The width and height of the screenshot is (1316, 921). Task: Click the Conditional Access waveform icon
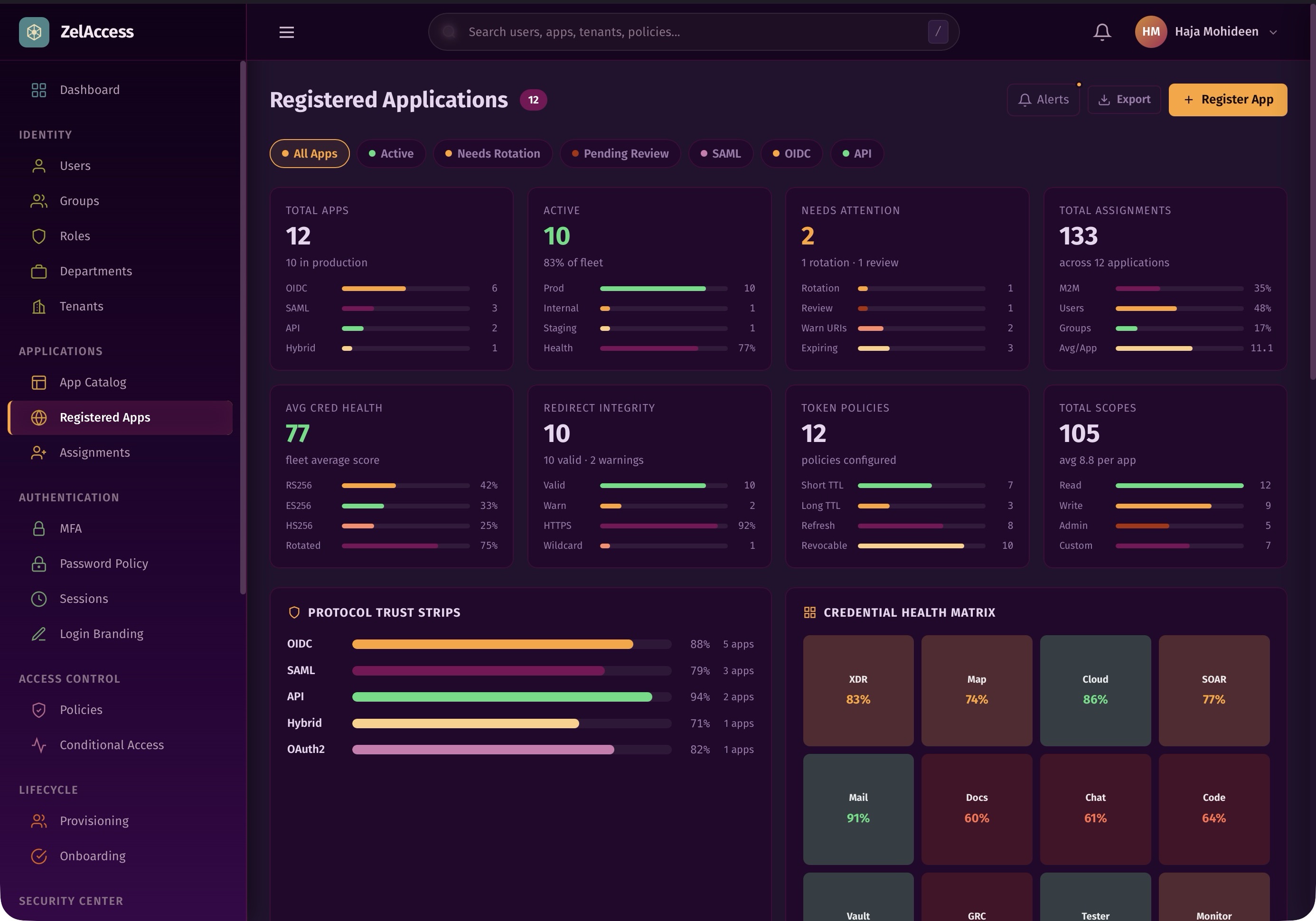tap(38, 745)
